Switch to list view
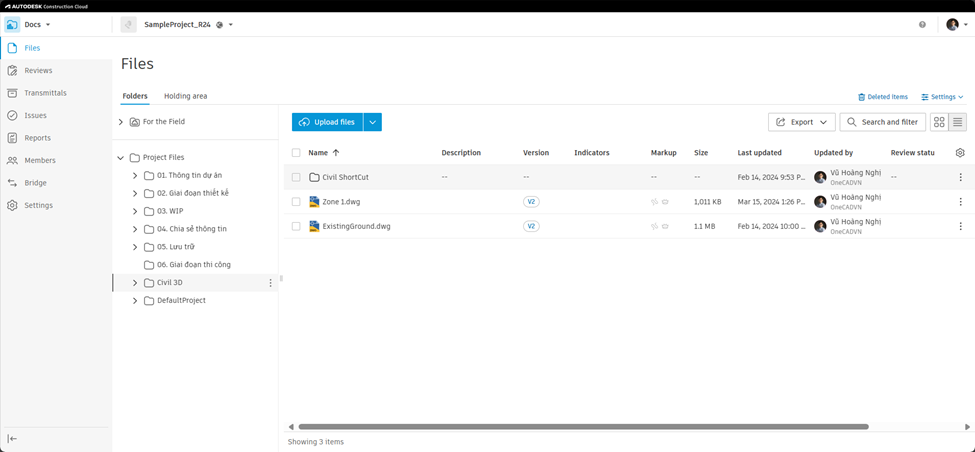This screenshot has height=452, width=975. click(958, 122)
